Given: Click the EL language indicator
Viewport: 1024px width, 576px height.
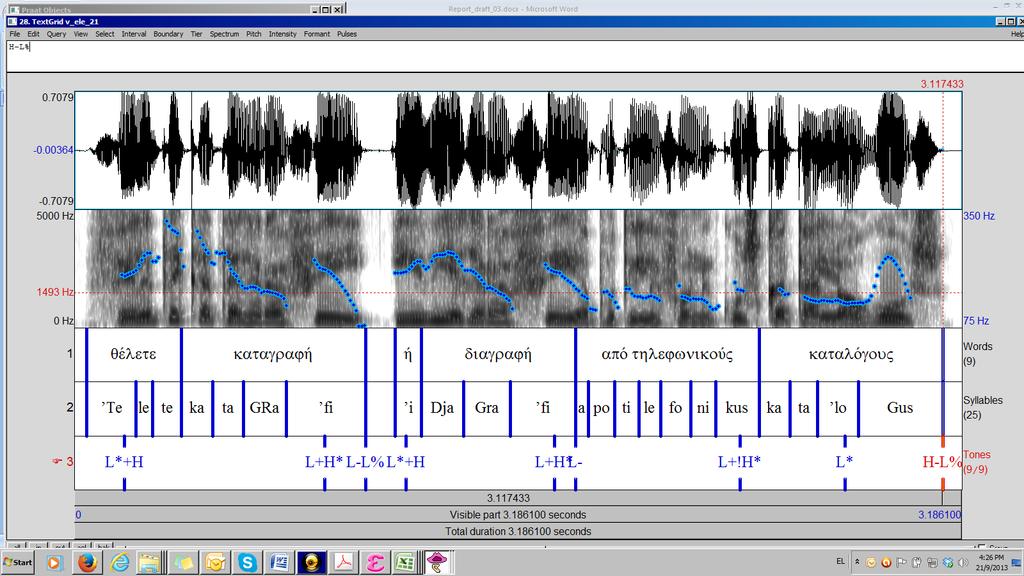Looking at the screenshot, I should (840, 562).
